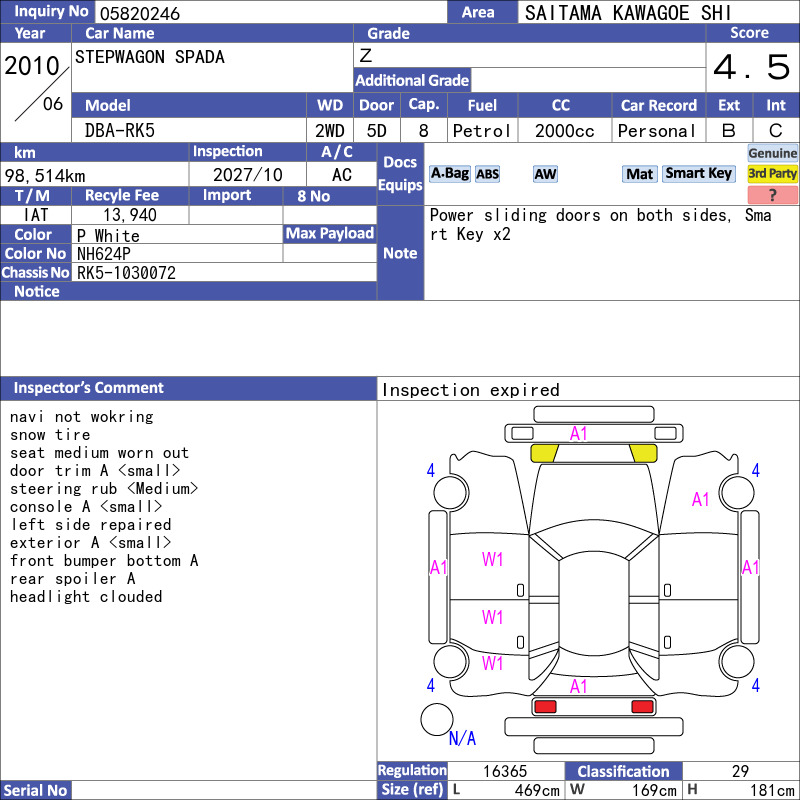Click the interior grade C
The image size is (800, 800).
(x=776, y=131)
